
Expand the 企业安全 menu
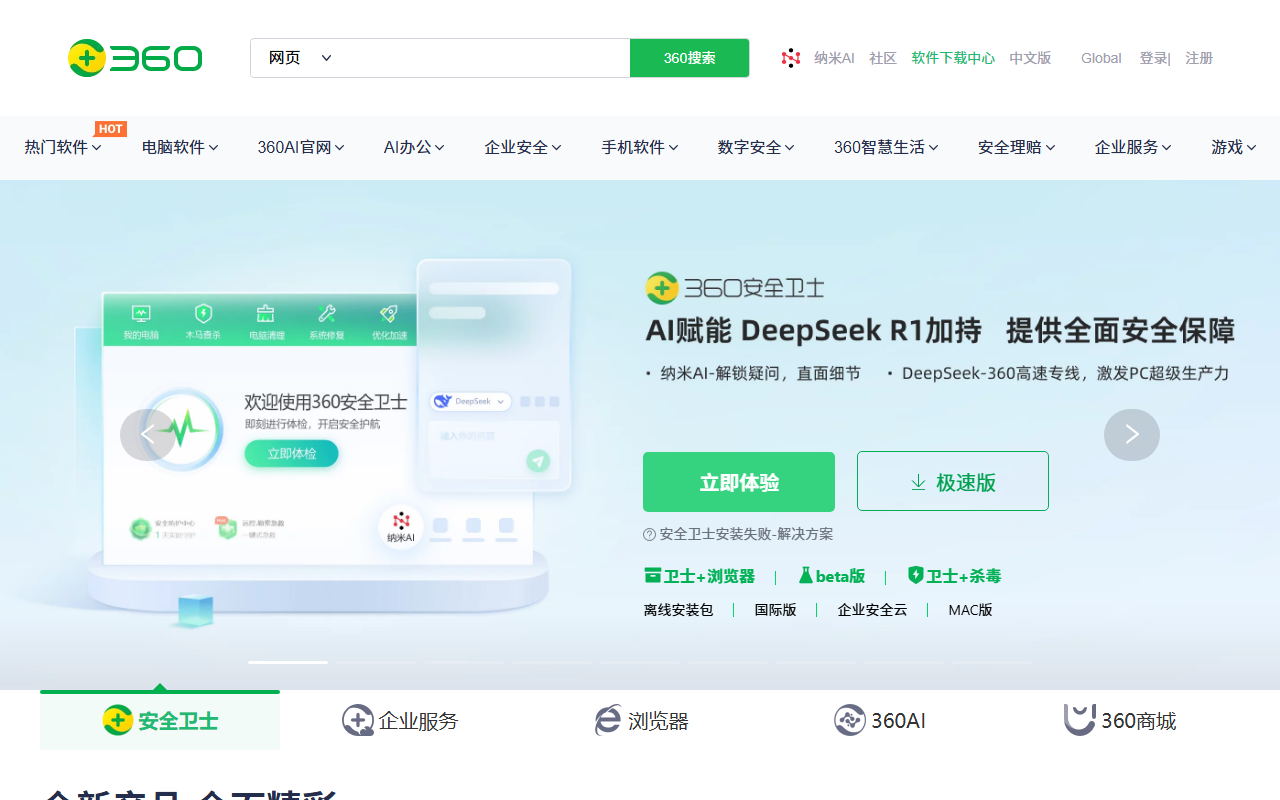point(523,147)
